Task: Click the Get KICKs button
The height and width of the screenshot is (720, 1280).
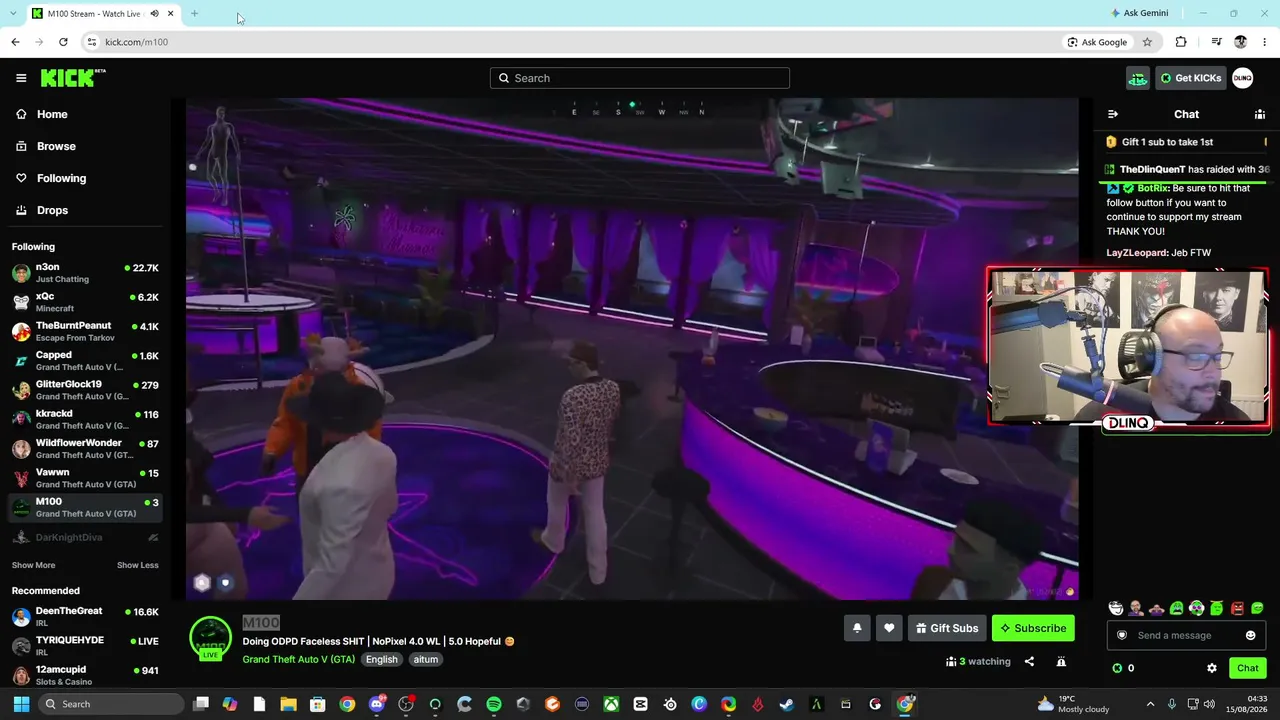Action: coord(1190,78)
